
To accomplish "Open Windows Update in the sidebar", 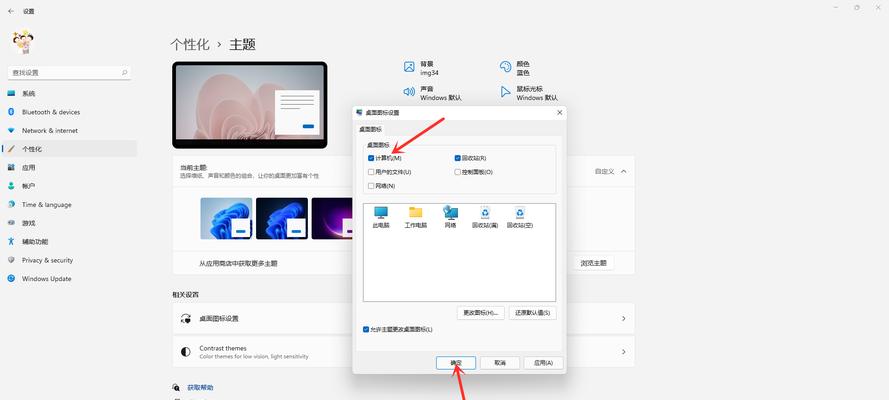I will click(69, 279).
